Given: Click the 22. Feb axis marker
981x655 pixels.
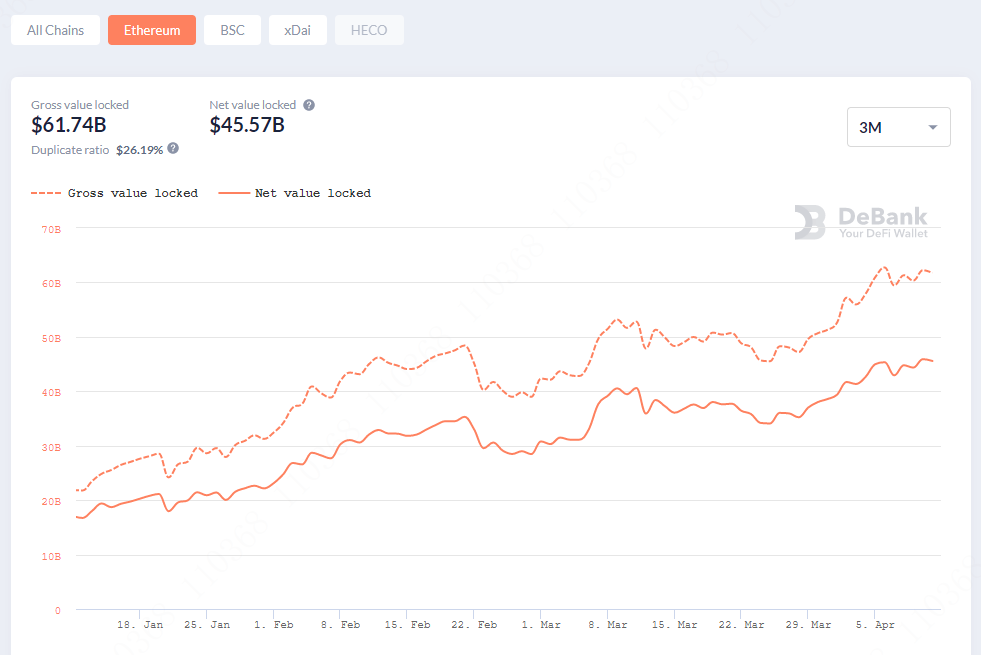Looking at the screenshot, I should click(x=474, y=624).
